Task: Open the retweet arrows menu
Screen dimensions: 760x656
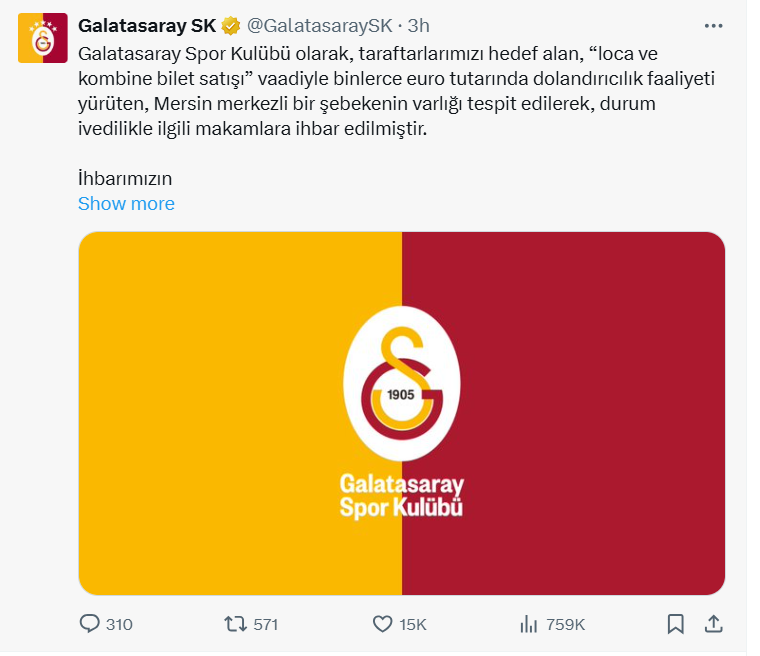Action: pos(235,624)
